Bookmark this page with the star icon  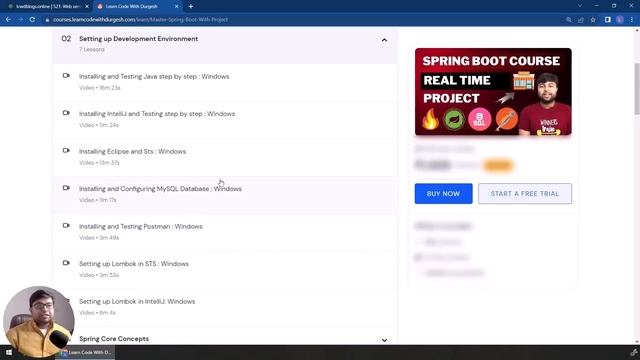(x=593, y=20)
